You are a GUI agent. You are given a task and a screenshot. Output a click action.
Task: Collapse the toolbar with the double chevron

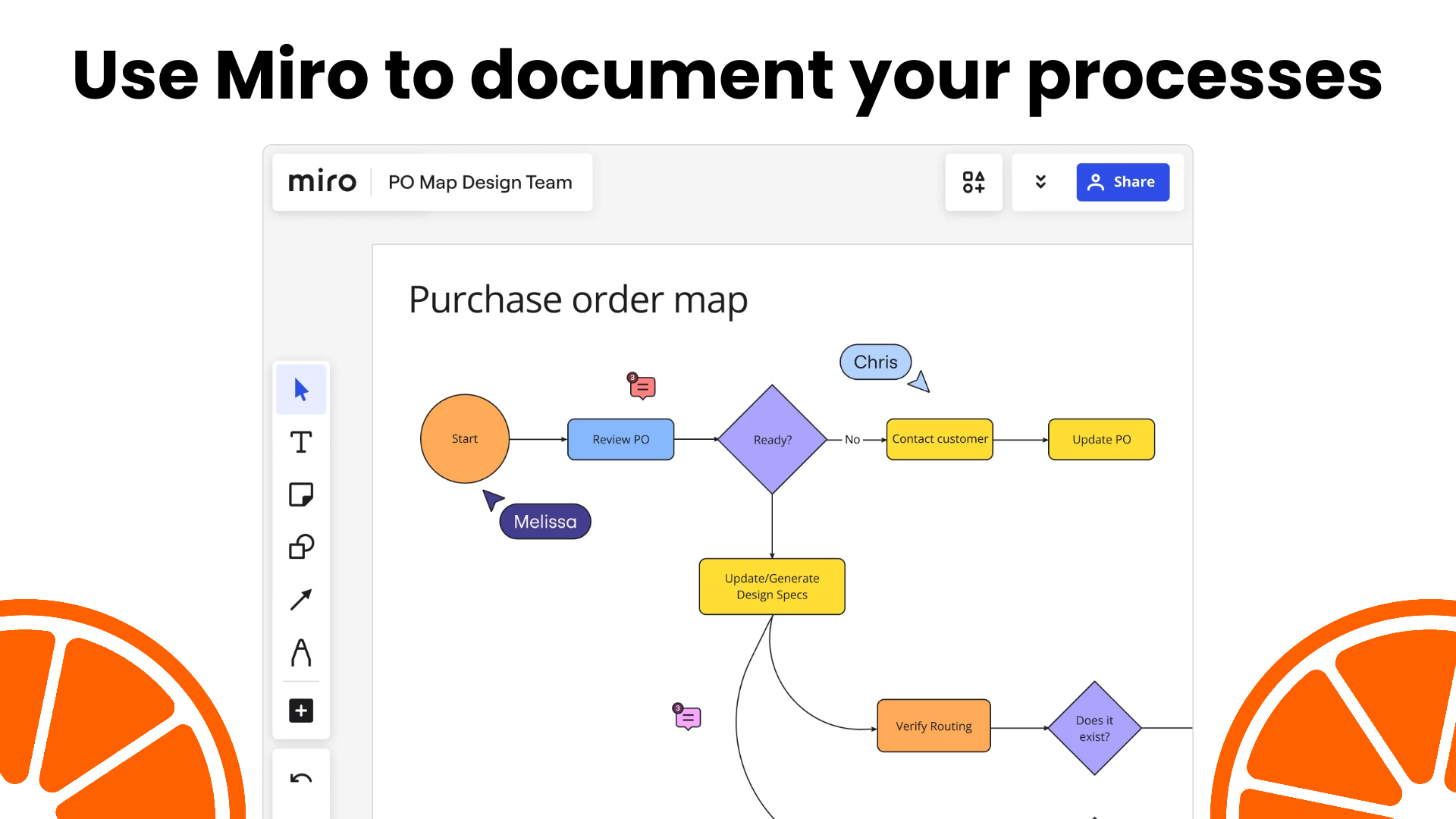(x=1040, y=182)
